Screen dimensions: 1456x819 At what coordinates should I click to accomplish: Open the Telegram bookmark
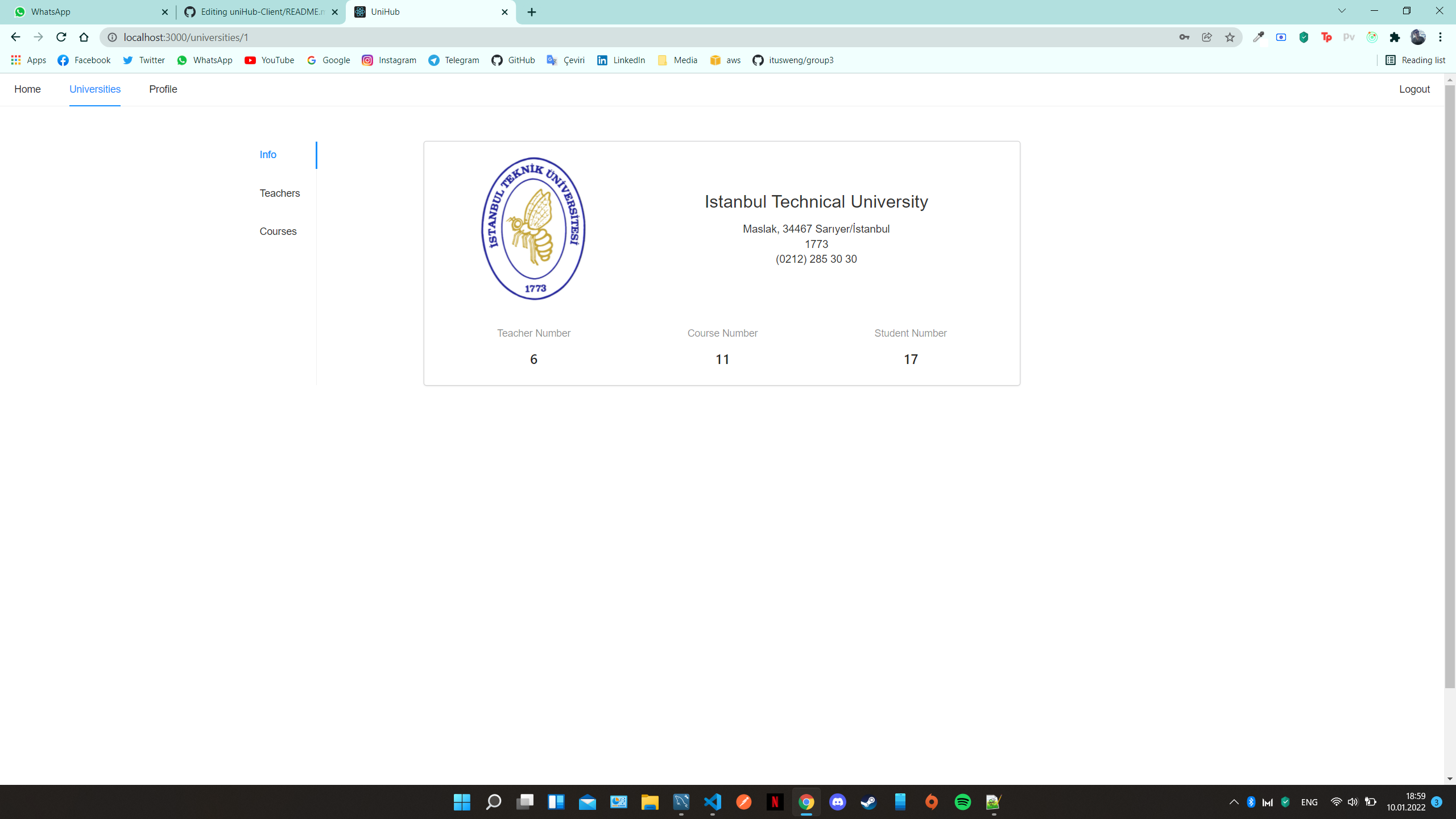click(x=453, y=60)
